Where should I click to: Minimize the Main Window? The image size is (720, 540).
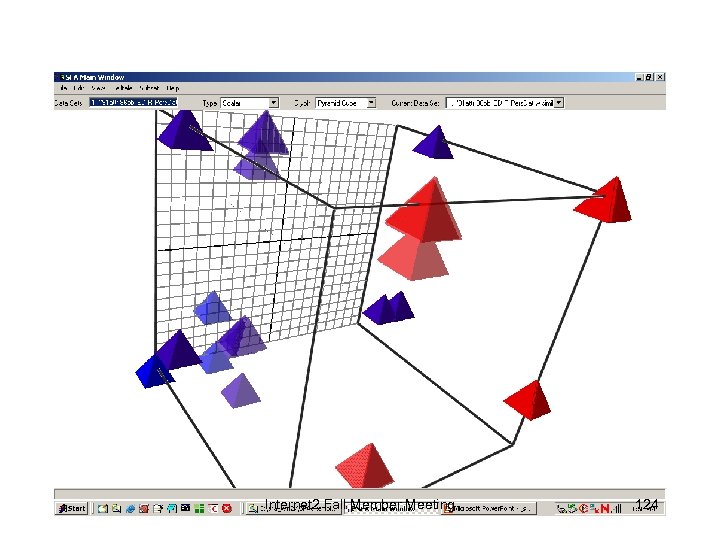point(639,77)
